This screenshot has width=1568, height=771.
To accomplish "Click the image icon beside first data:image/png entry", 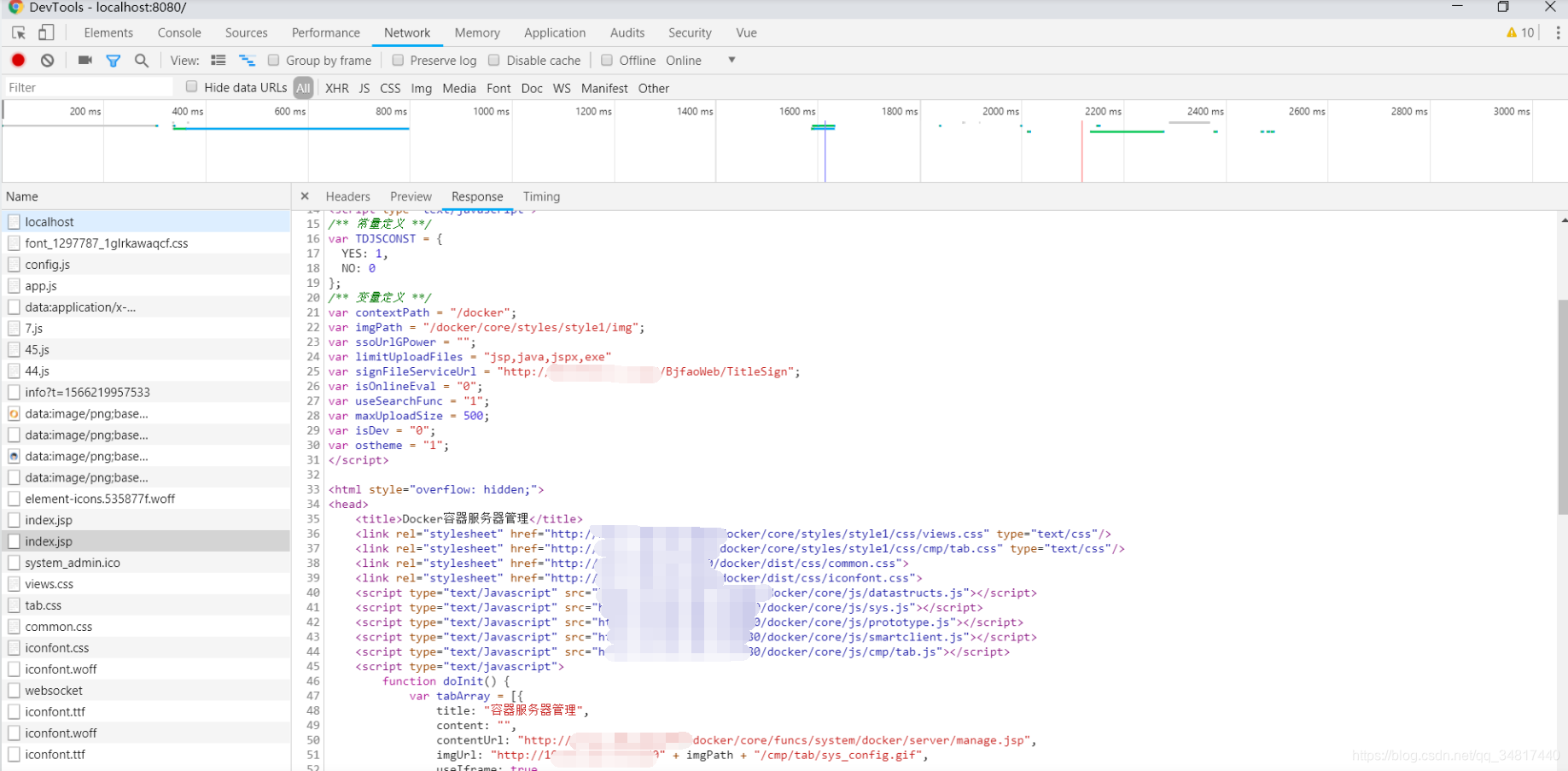I will (x=14, y=413).
